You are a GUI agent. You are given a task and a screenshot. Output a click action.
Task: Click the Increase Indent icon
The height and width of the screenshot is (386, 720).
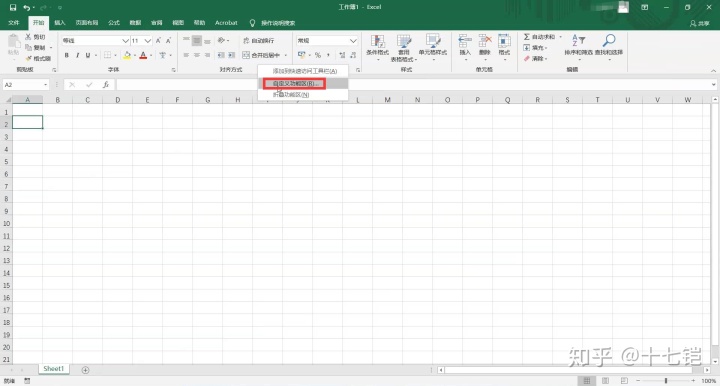tap(231, 55)
